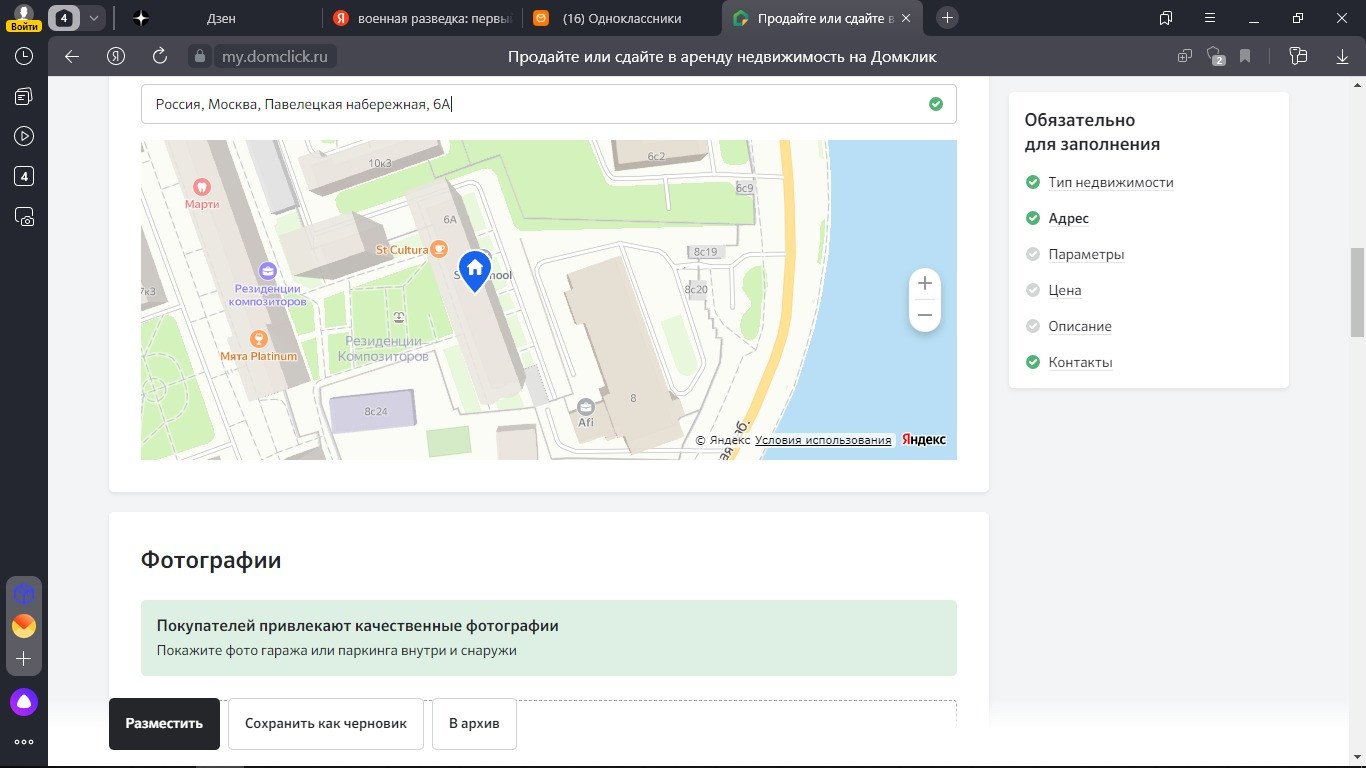Open the downloads panel
Screen dimensions: 1366x768
pos(1342,56)
